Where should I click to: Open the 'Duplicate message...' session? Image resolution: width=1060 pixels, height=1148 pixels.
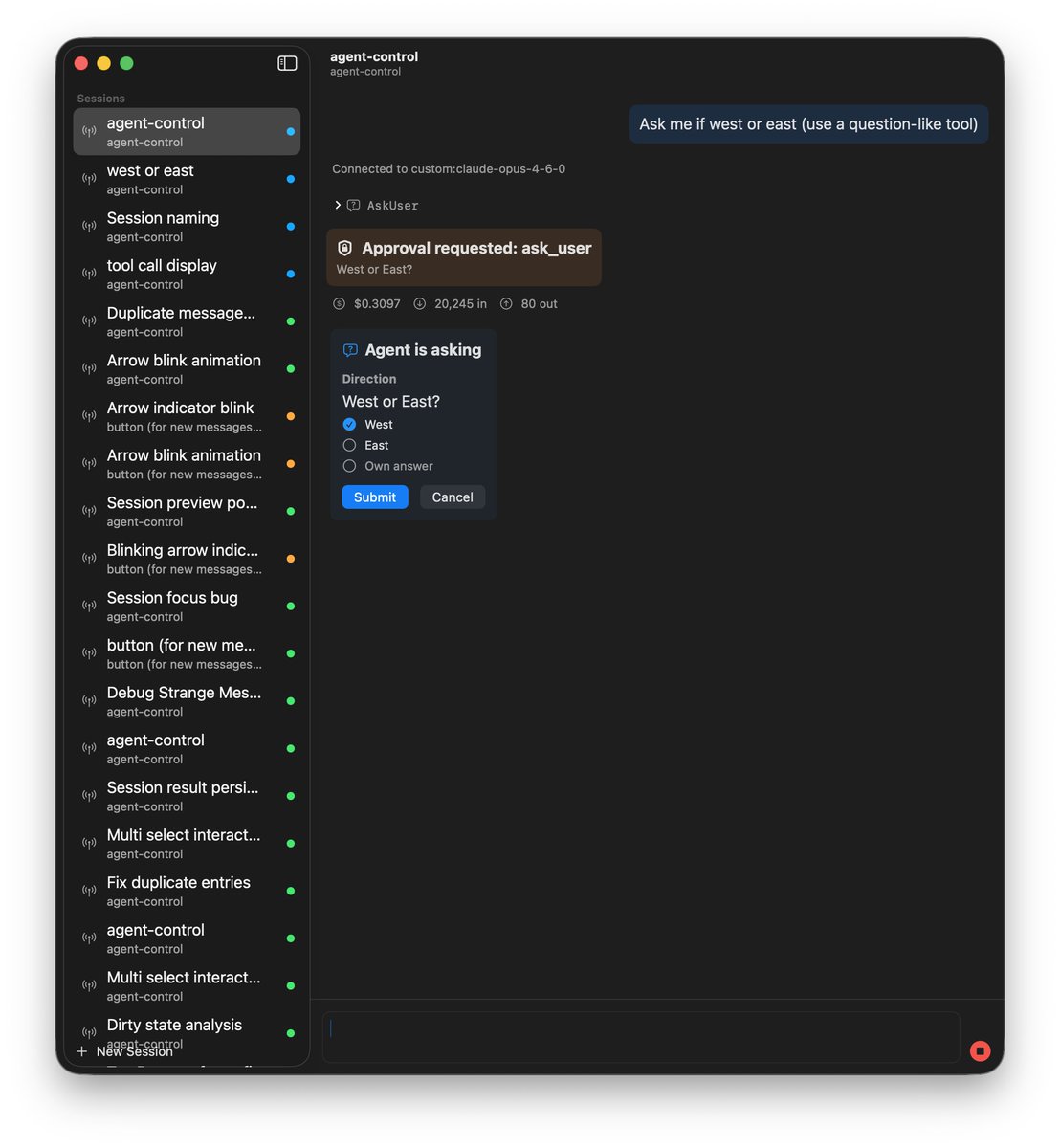click(187, 321)
